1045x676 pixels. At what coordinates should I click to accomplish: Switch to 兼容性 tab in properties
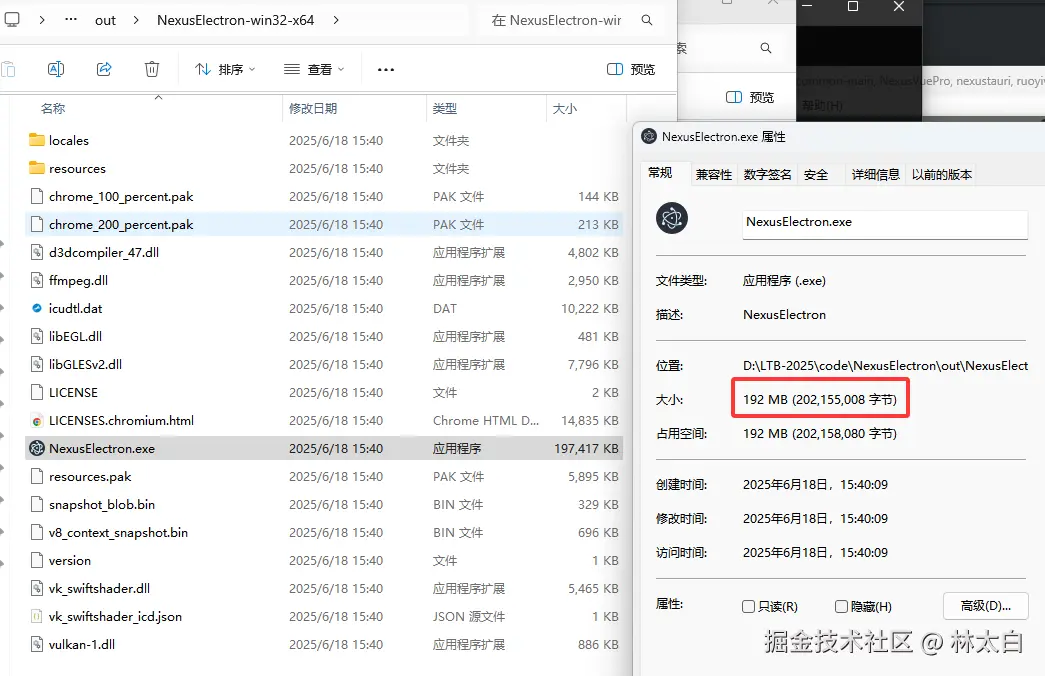click(714, 175)
